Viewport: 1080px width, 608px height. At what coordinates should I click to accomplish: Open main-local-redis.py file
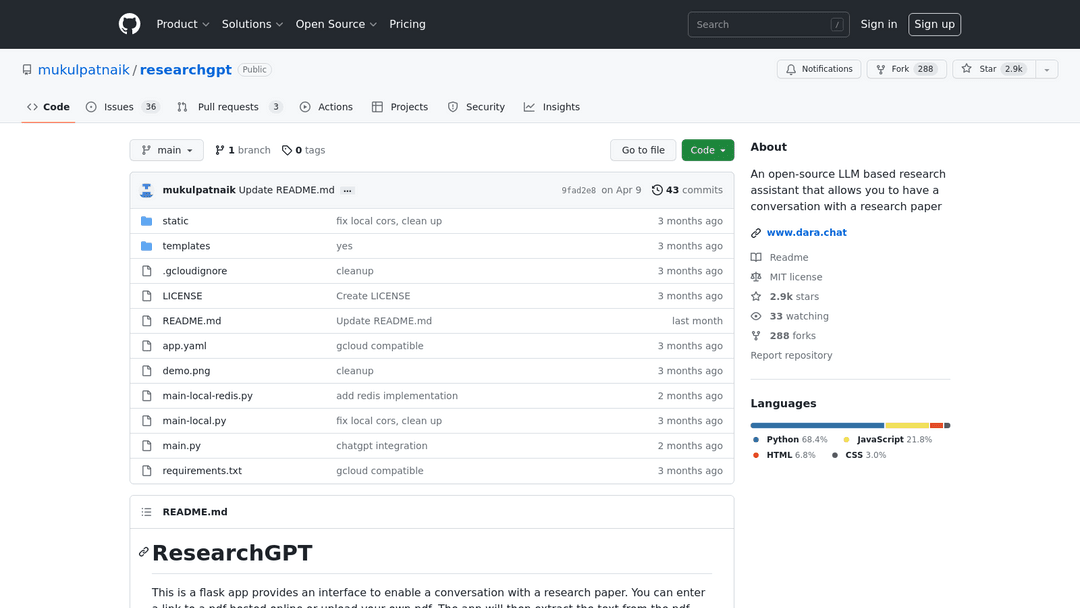(207, 396)
